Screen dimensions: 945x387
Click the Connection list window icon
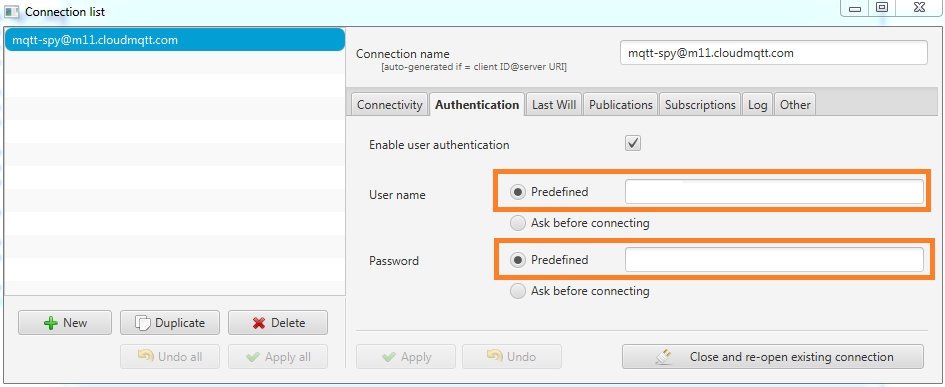(11, 11)
